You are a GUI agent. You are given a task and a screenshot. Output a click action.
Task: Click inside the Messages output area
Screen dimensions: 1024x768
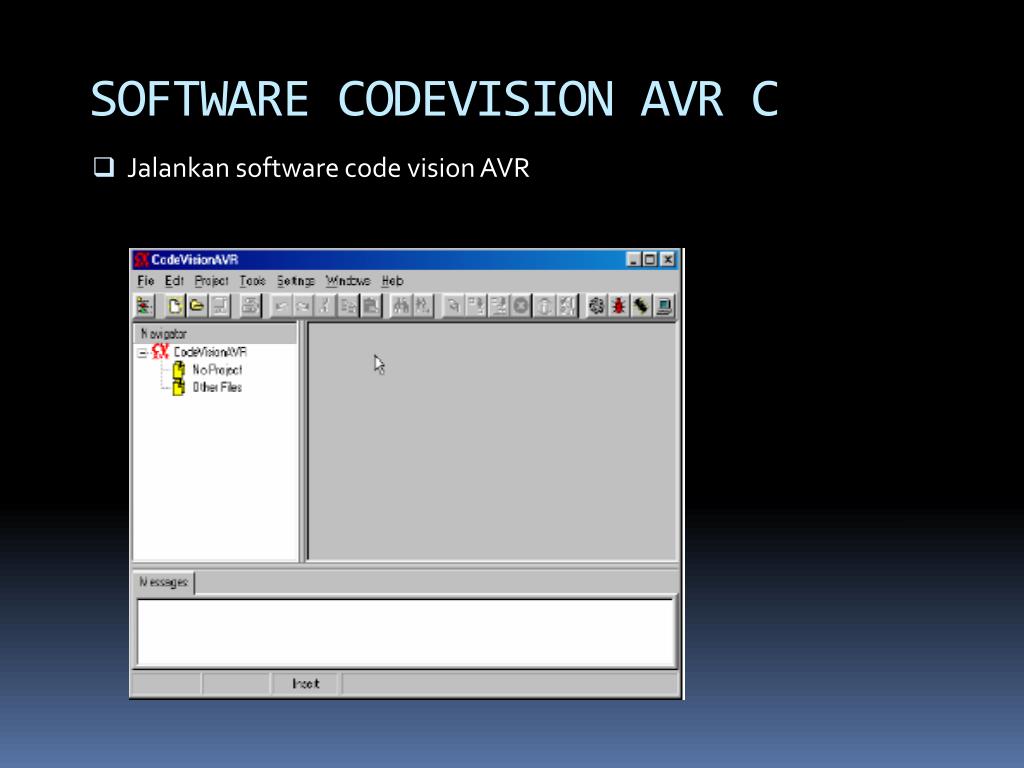(x=406, y=632)
